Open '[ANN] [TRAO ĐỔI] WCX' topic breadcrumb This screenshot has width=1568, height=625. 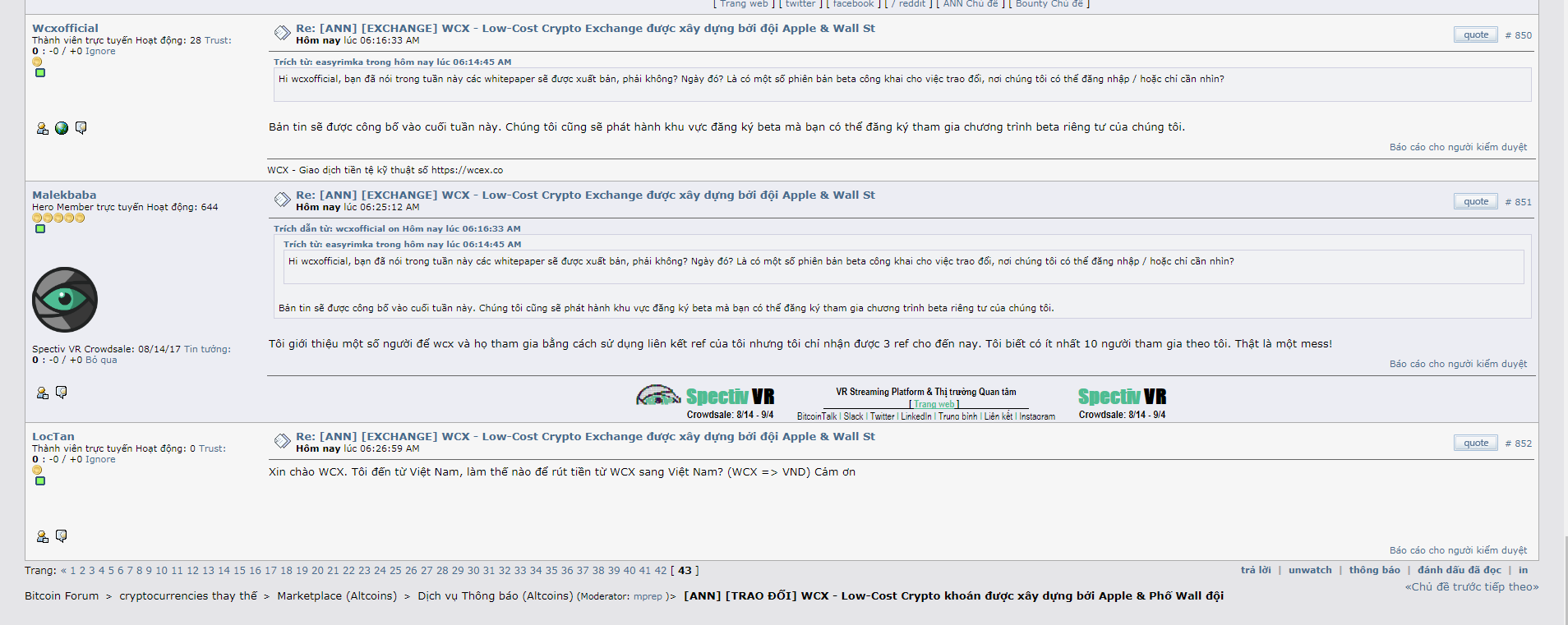[x=953, y=595]
